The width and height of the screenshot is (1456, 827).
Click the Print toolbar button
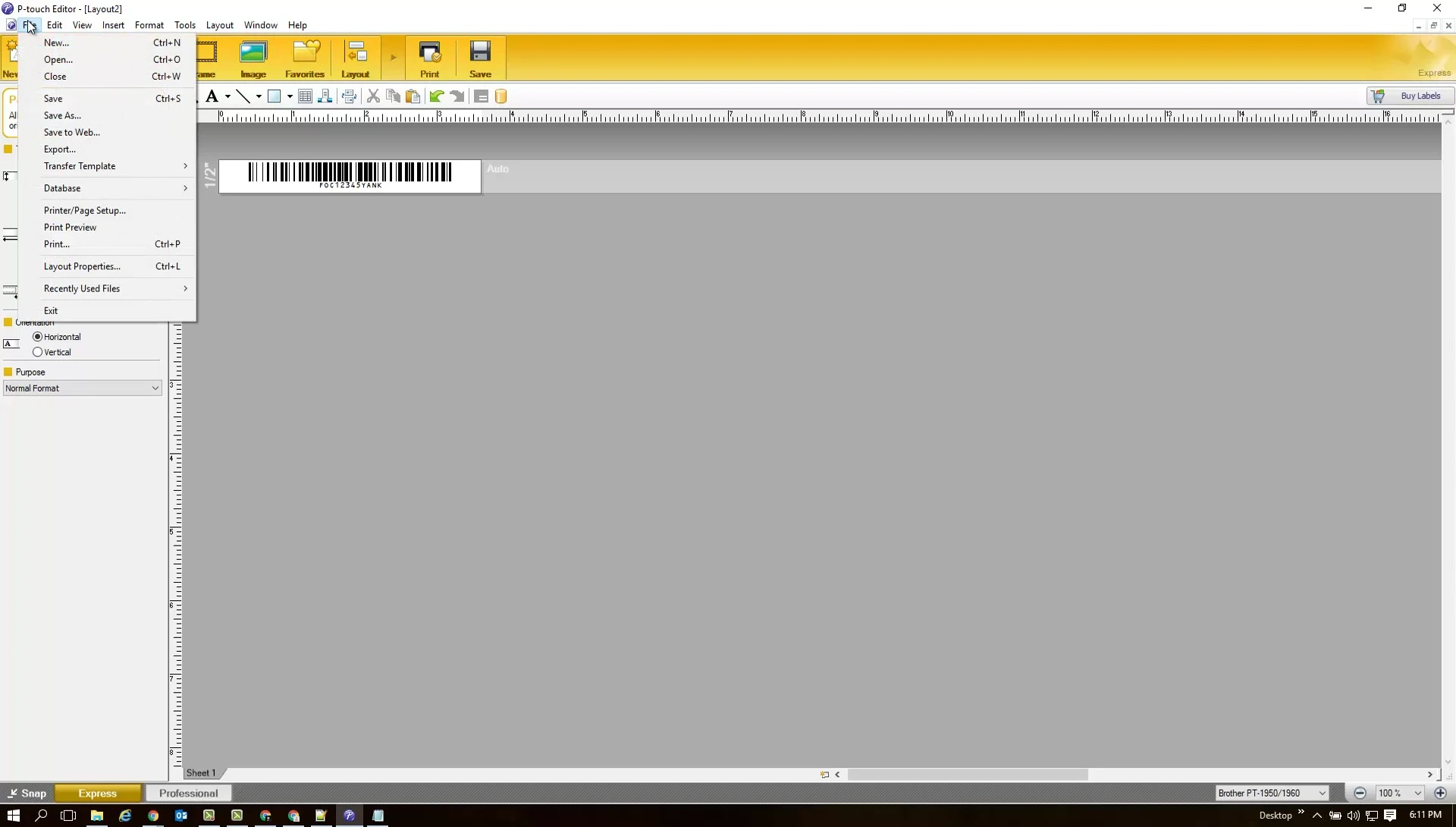tap(430, 59)
